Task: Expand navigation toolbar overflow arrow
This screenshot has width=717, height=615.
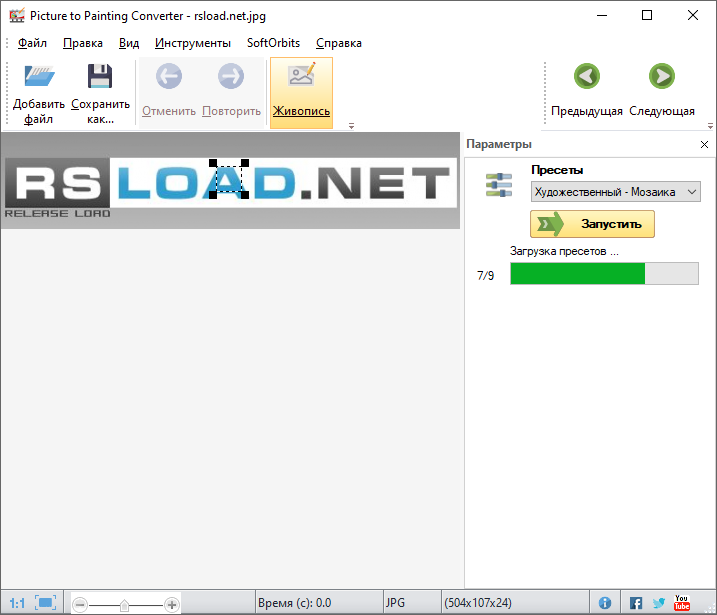Action: (x=710, y=126)
